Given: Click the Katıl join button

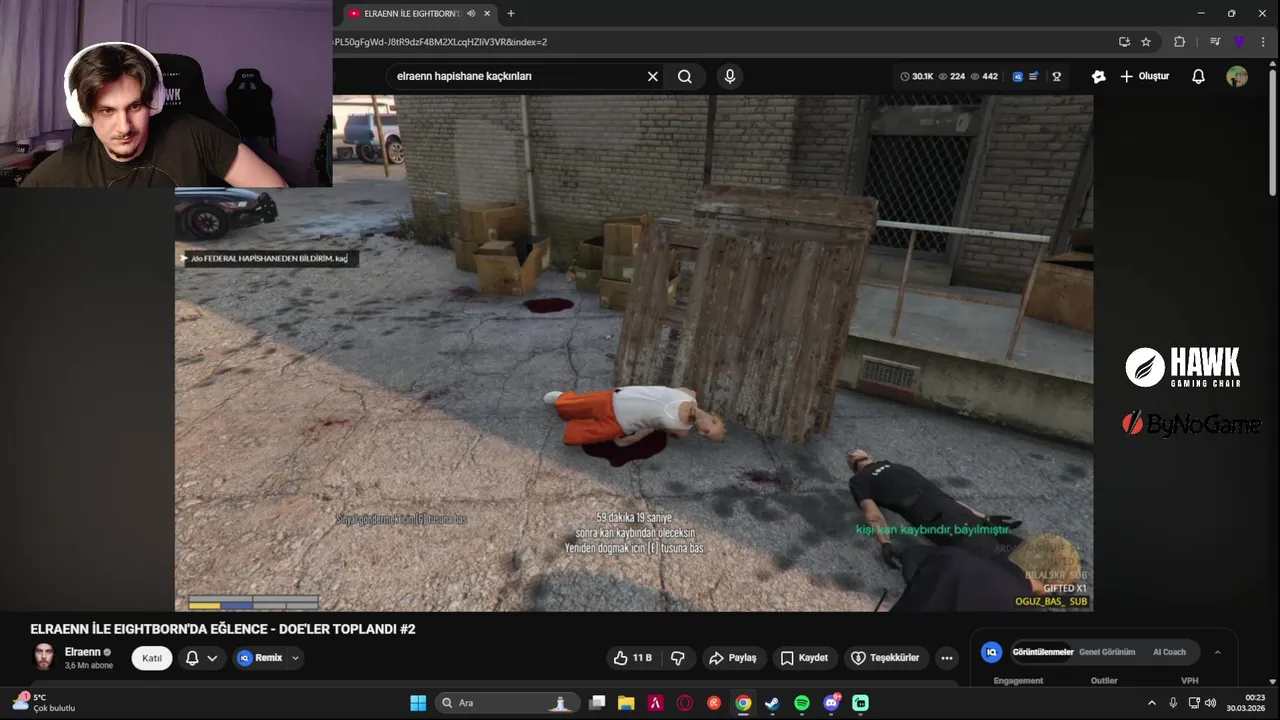Looking at the screenshot, I should (x=152, y=658).
